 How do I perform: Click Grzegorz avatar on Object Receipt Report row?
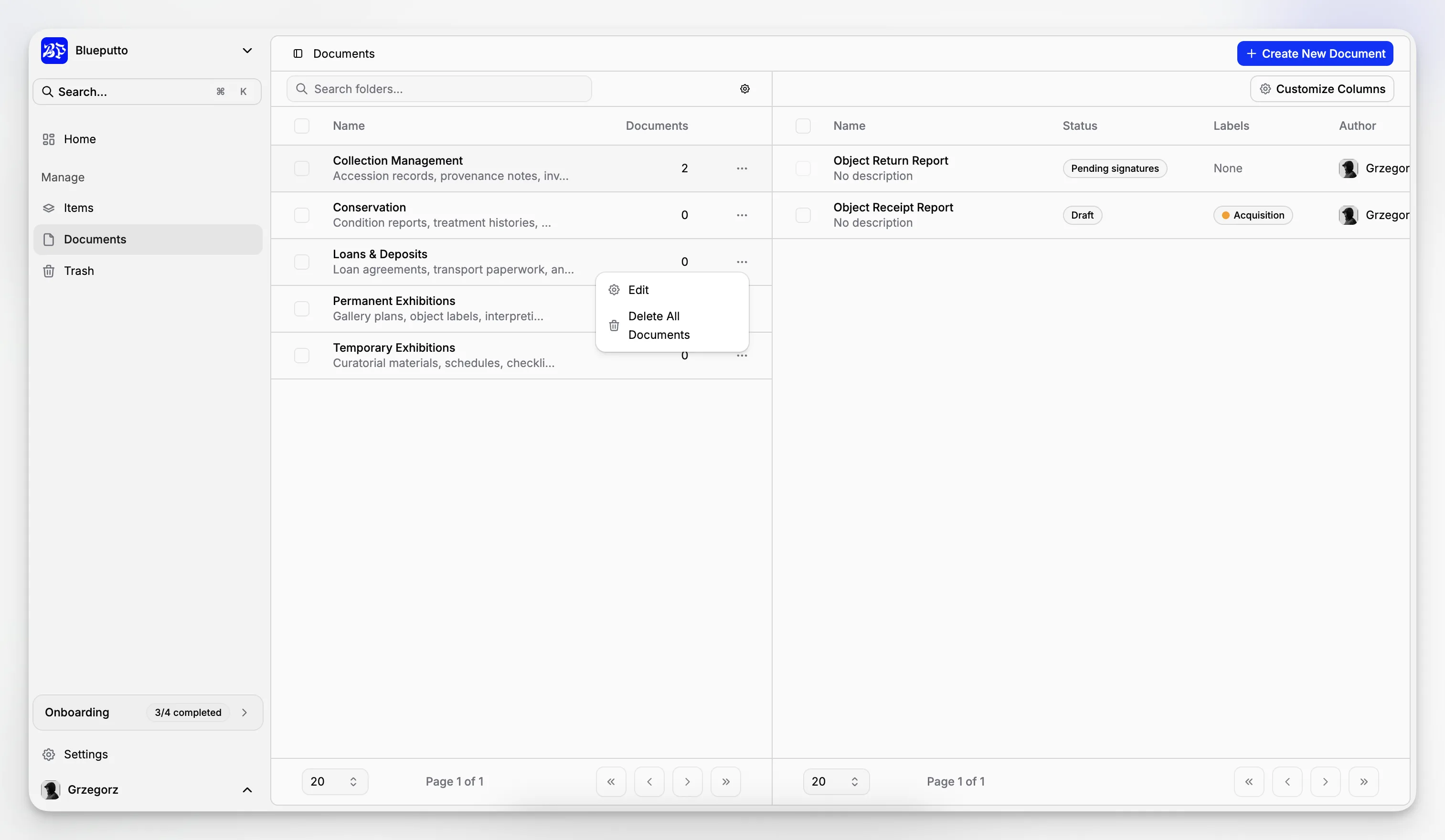click(1348, 215)
